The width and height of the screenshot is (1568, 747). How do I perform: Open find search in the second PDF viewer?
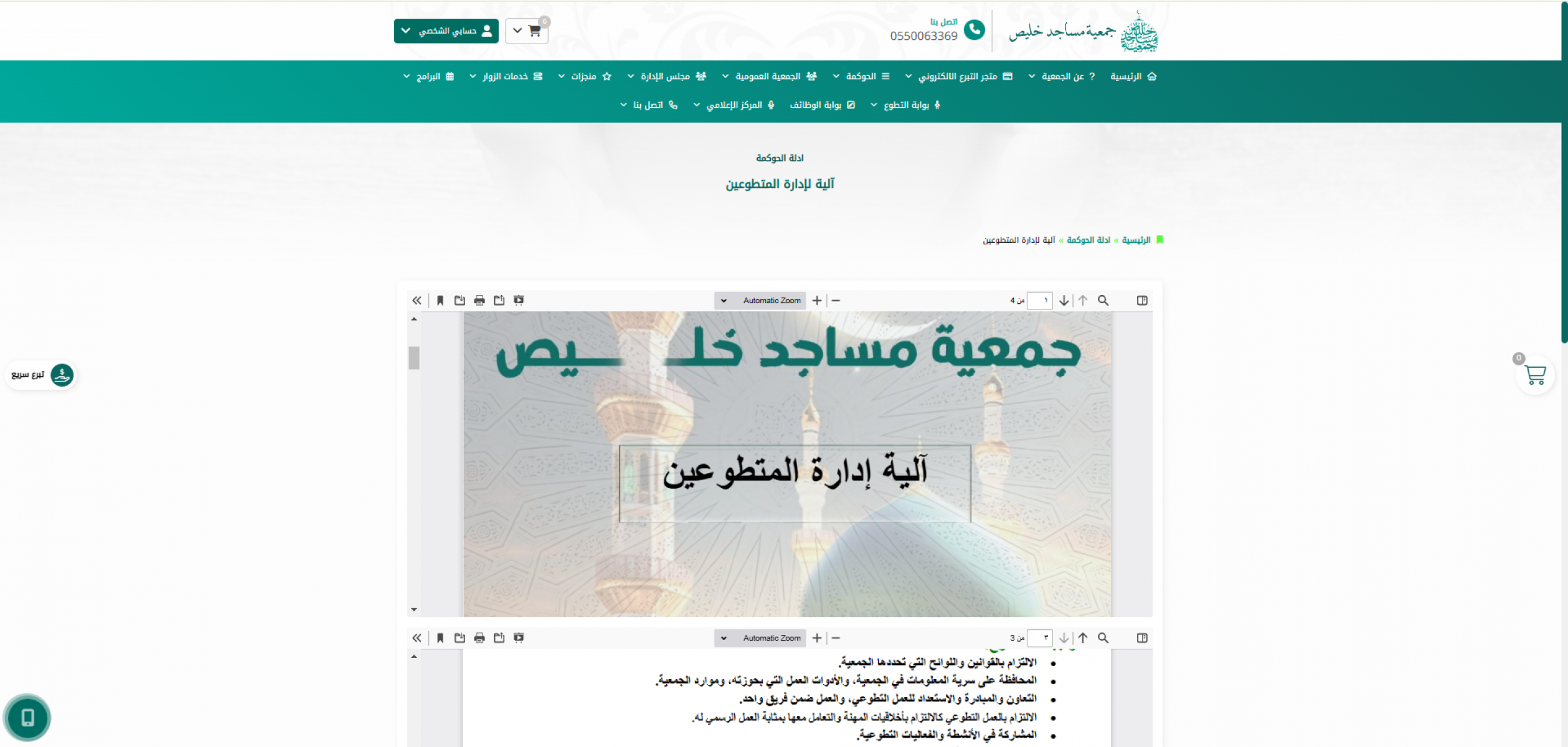[x=1103, y=638]
